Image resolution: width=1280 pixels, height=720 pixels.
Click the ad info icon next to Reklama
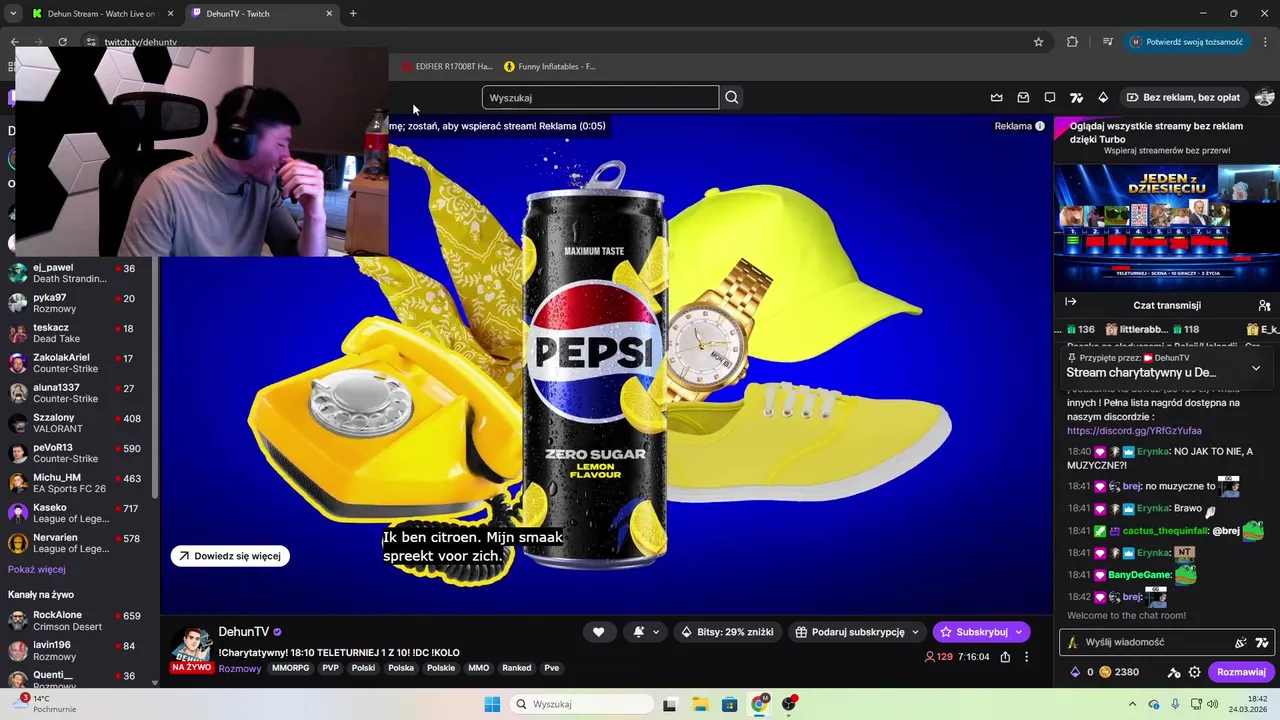pos(1040,126)
